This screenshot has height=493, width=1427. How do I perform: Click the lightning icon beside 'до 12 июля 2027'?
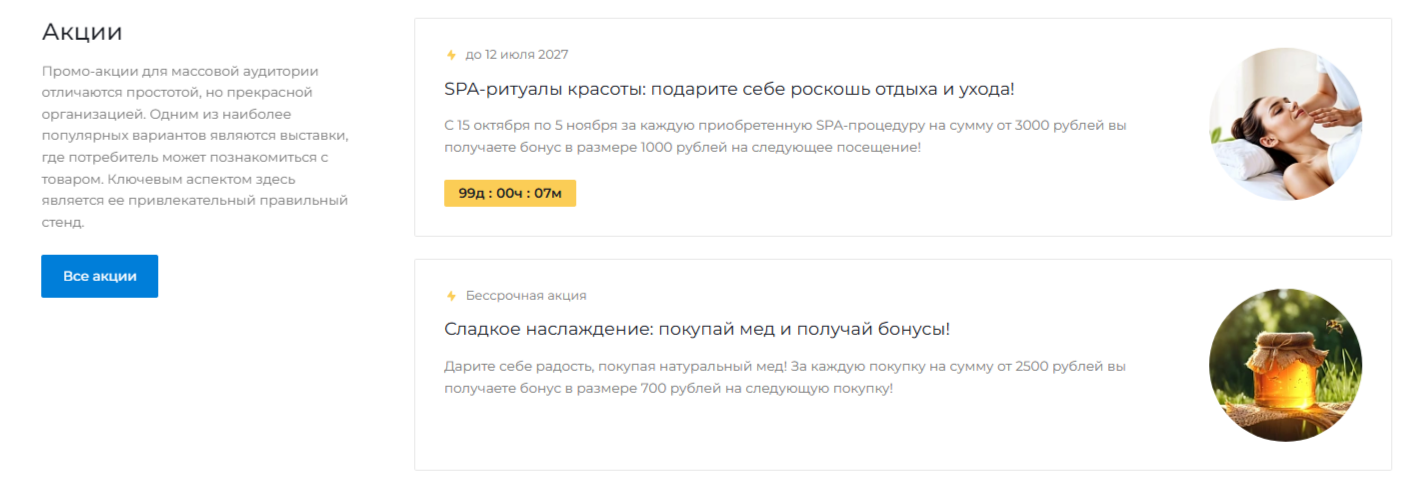tap(451, 55)
